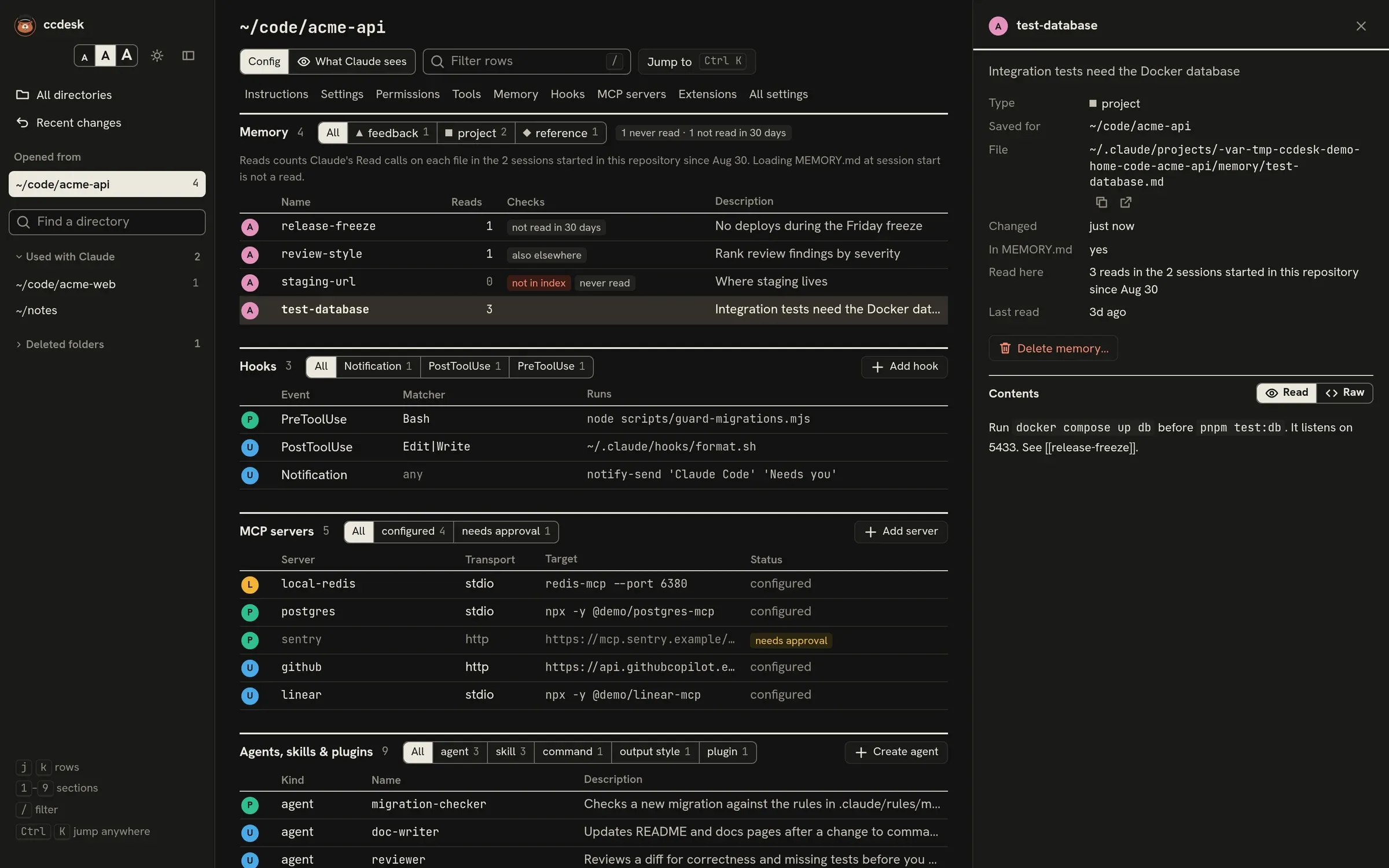
Task: Click the P badge on migration-checker row
Action: [x=250, y=805]
